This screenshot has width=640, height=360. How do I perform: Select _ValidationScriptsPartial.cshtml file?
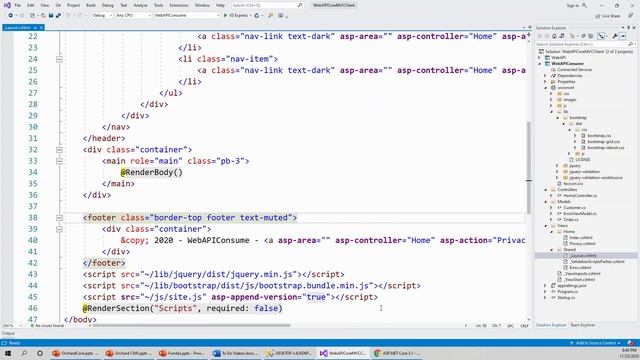coord(597,262)
